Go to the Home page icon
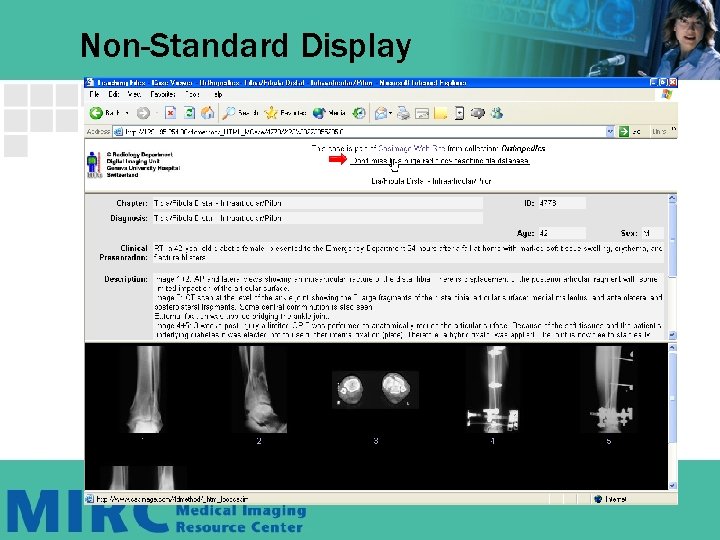This screenshot has width=720, height=540. point(208,113)
